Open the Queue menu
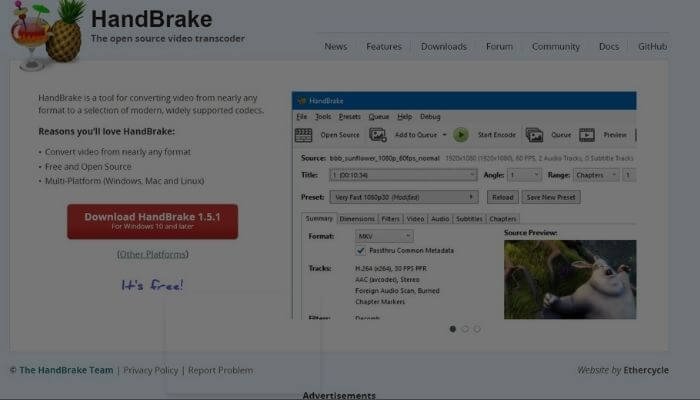Screen dimensions: 700x400 pos(379,117)
